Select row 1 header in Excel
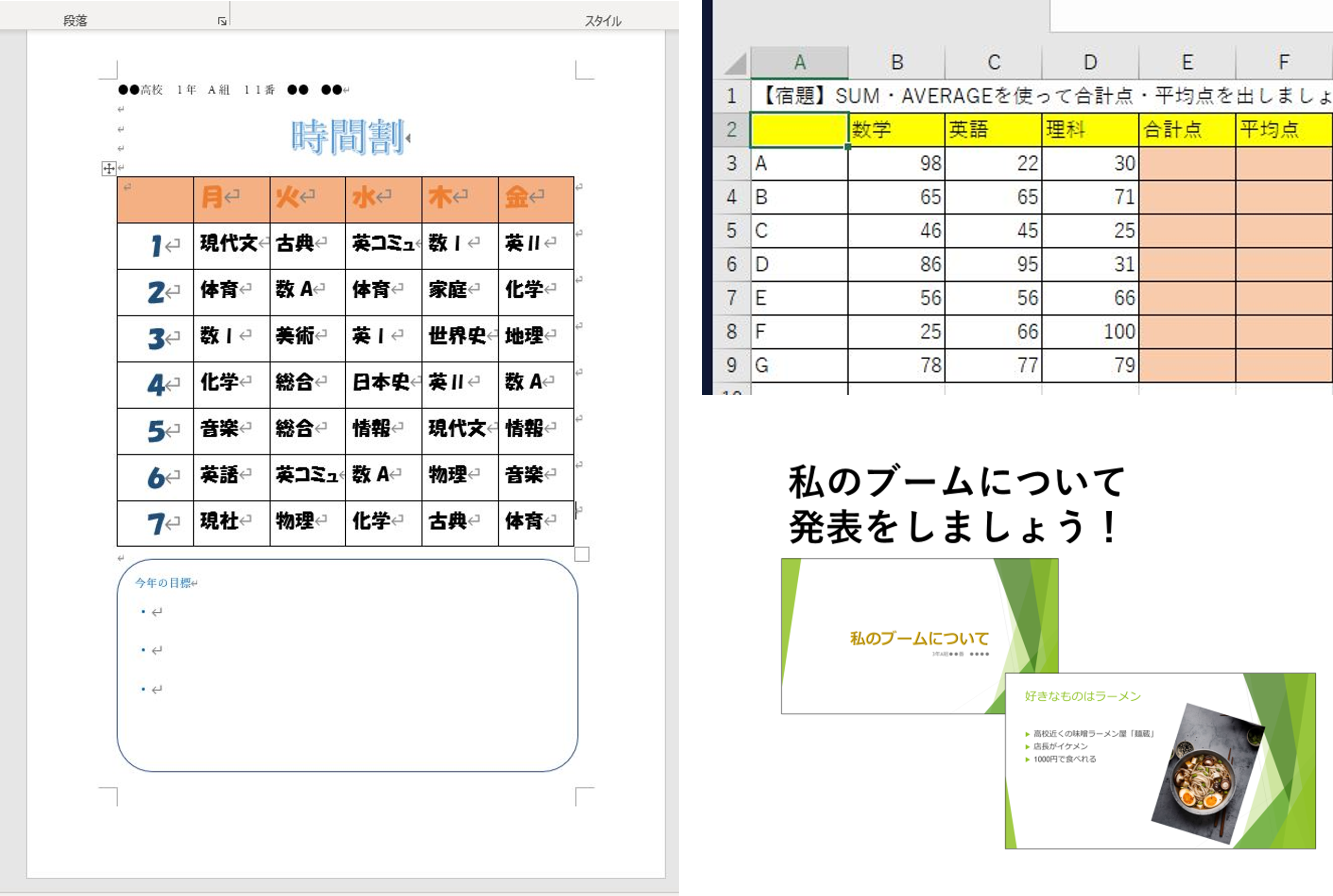This screenshot has width=1333, height=896. (x=732, y=96)
